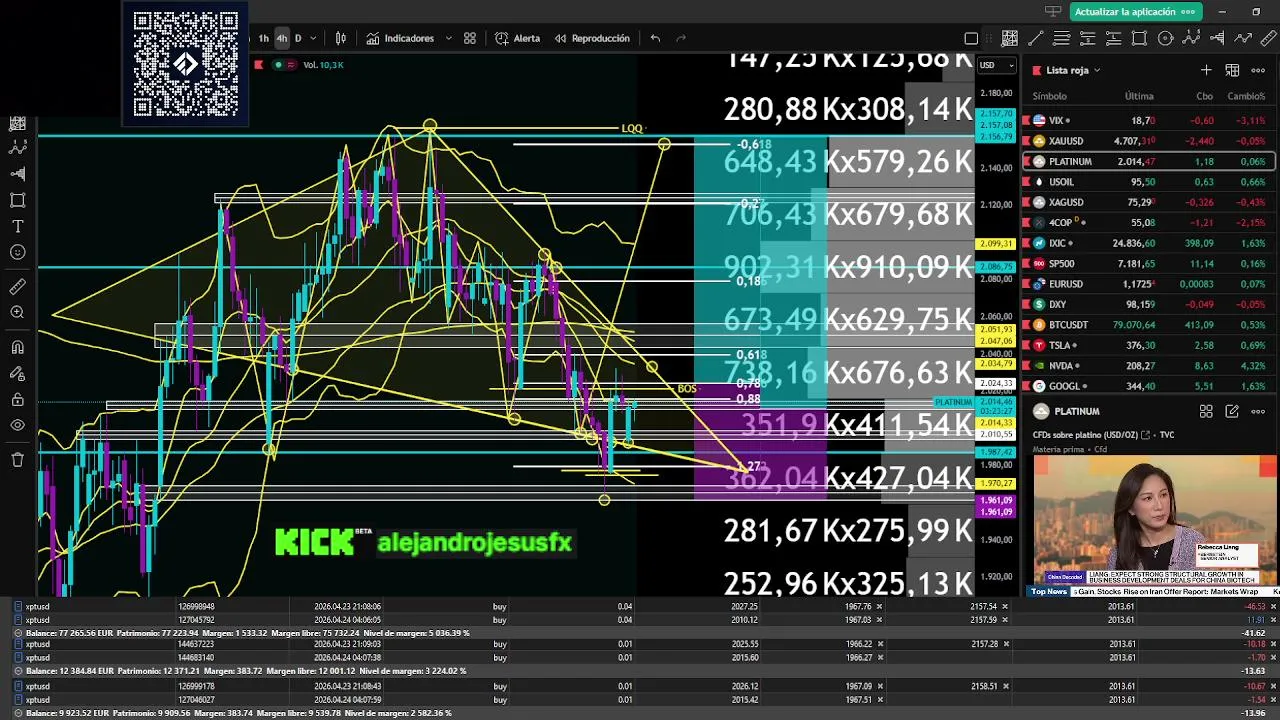Select the forecasting projection tool in left toolbar

click(17, 174)
